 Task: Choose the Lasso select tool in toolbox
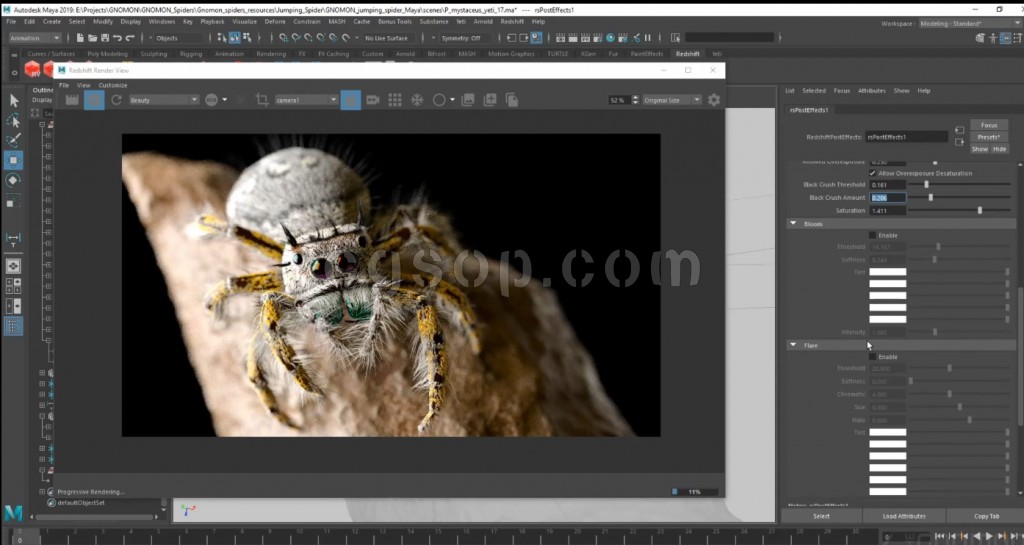(14, 121)
